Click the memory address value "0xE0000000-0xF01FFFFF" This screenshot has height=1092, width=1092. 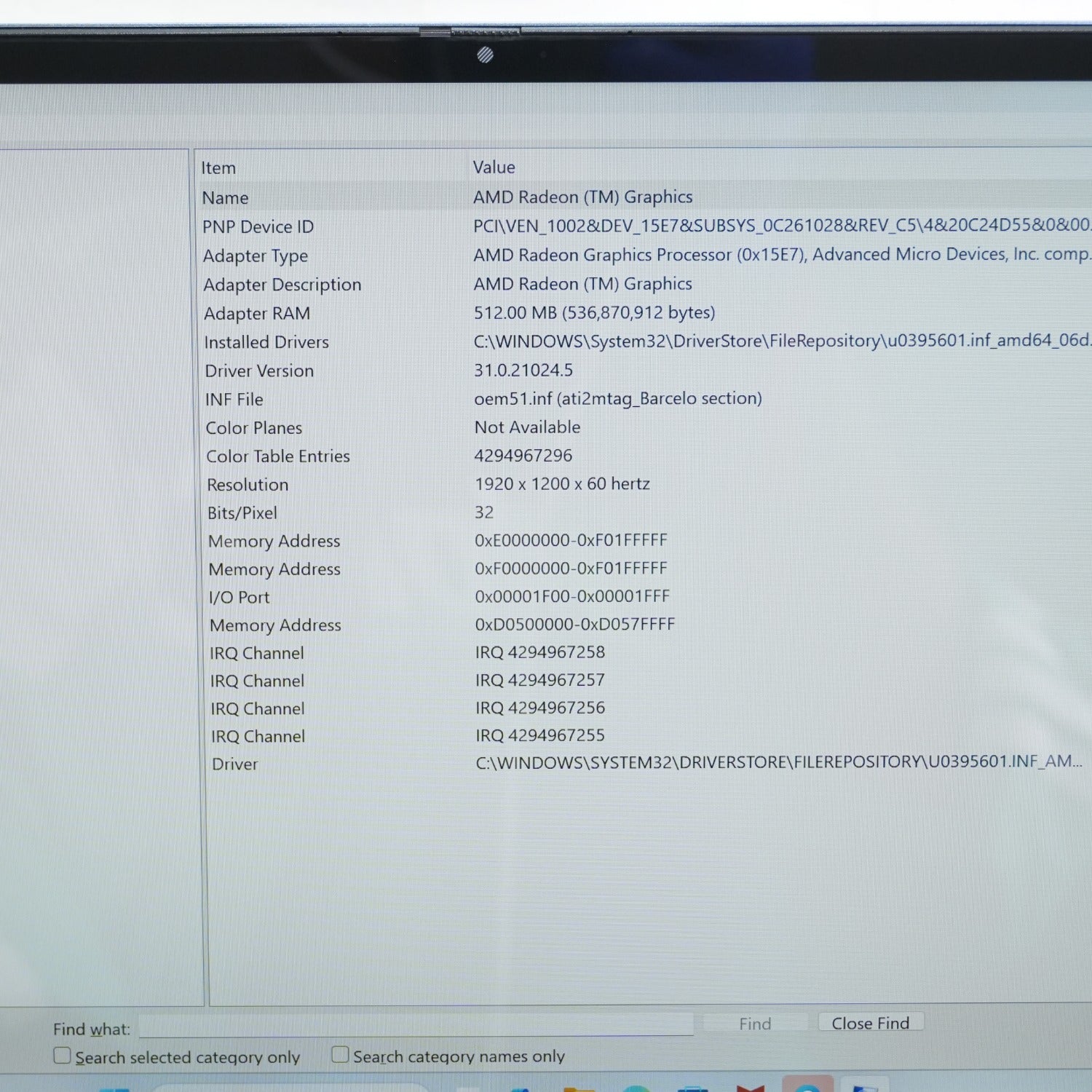pos(571,540)
